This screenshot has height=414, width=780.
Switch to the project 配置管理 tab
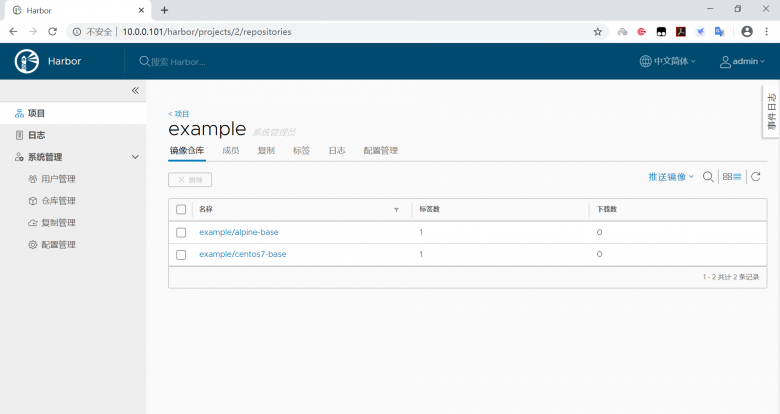[381, 151]
